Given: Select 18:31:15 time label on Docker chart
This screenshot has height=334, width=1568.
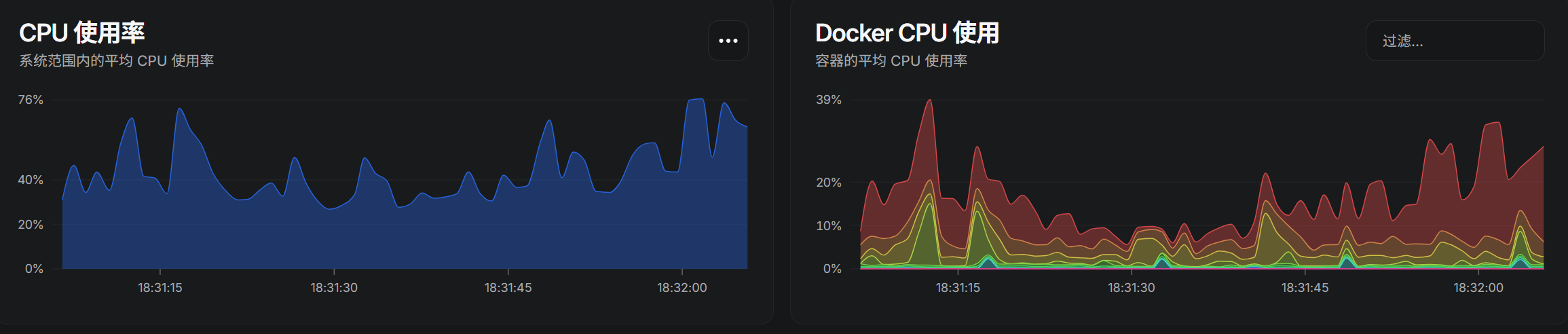Looking at the screenshot, I should tap(958, 288).
